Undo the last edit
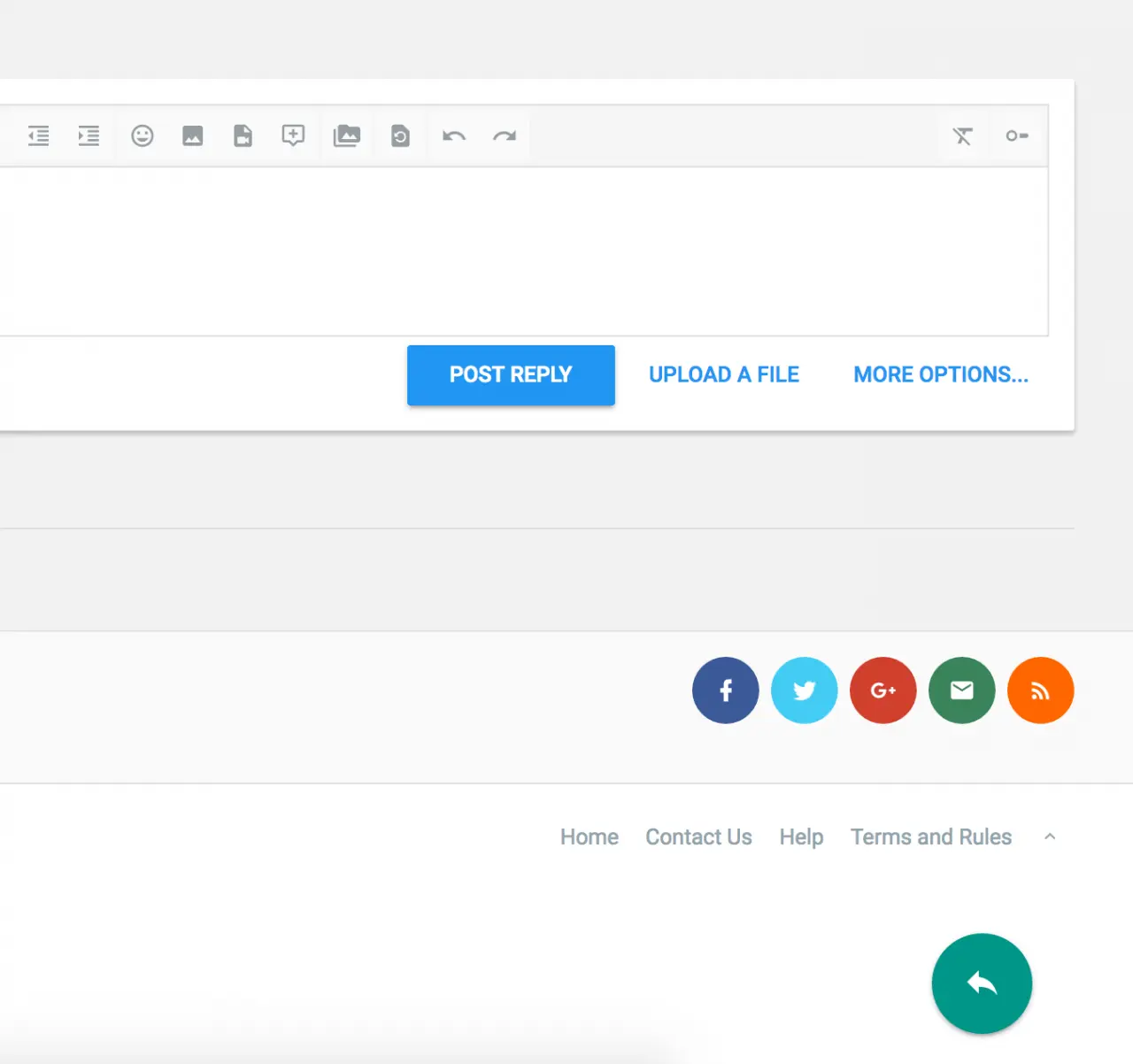The image size is (1133, 1064). (x=454, y=135)
